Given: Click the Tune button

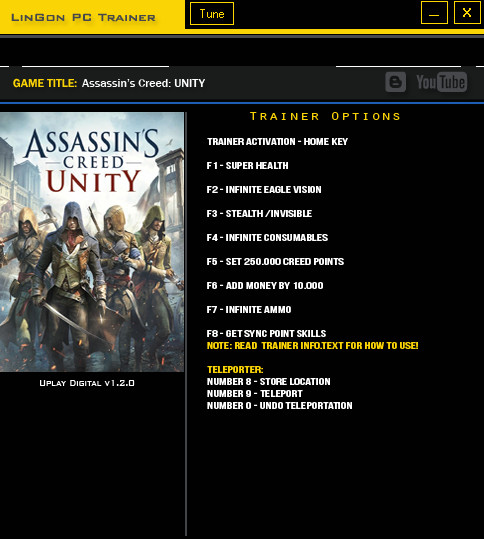Looking at the screenshot, I should point(212,14).
